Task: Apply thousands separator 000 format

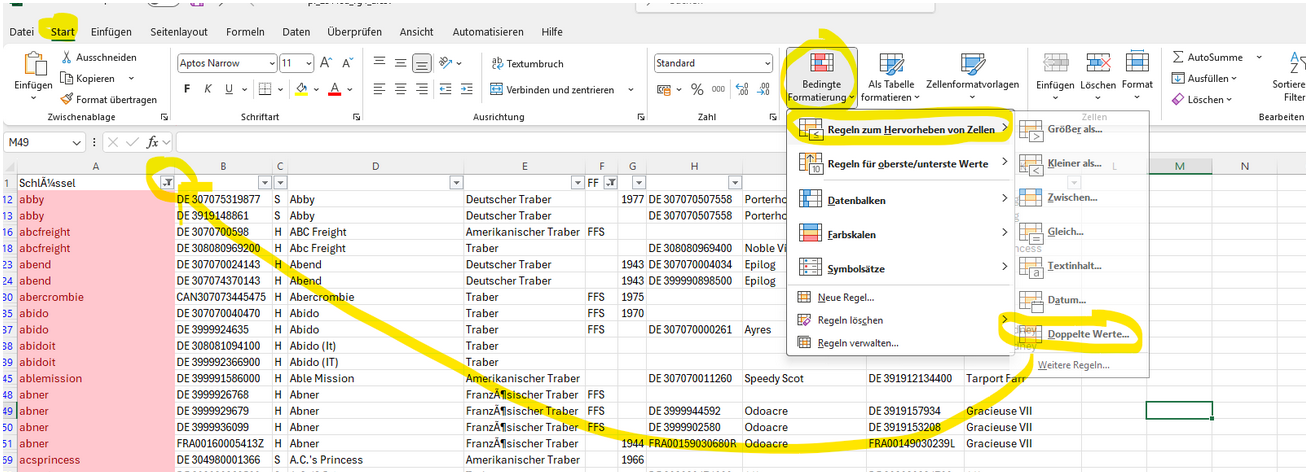Action: tap(719, 89)
